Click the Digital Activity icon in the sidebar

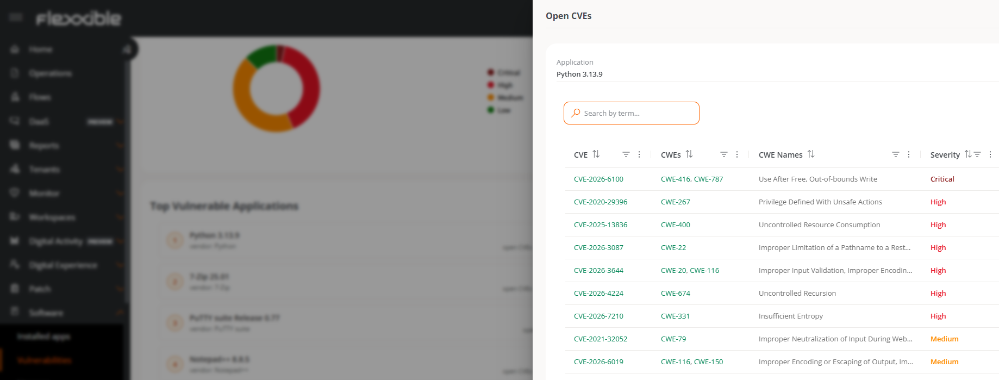point(15,241)
